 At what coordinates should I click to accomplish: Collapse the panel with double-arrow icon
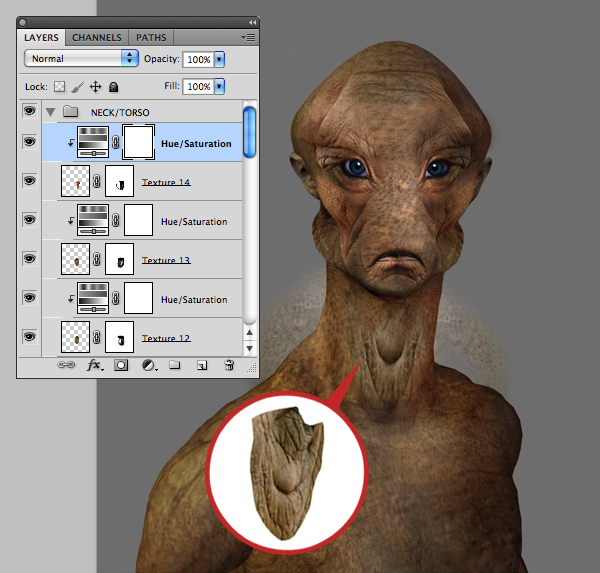(252, 23)
